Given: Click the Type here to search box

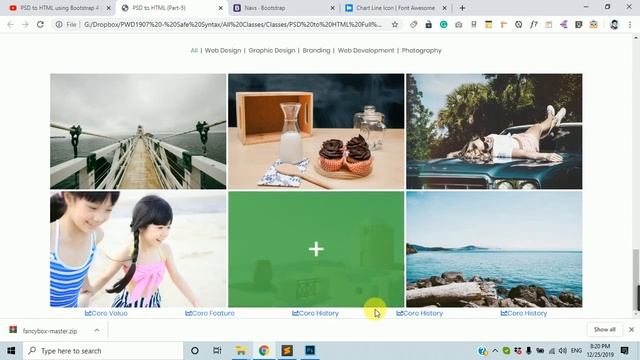Looking at the screenshot, I should click(x=103, y=351).
